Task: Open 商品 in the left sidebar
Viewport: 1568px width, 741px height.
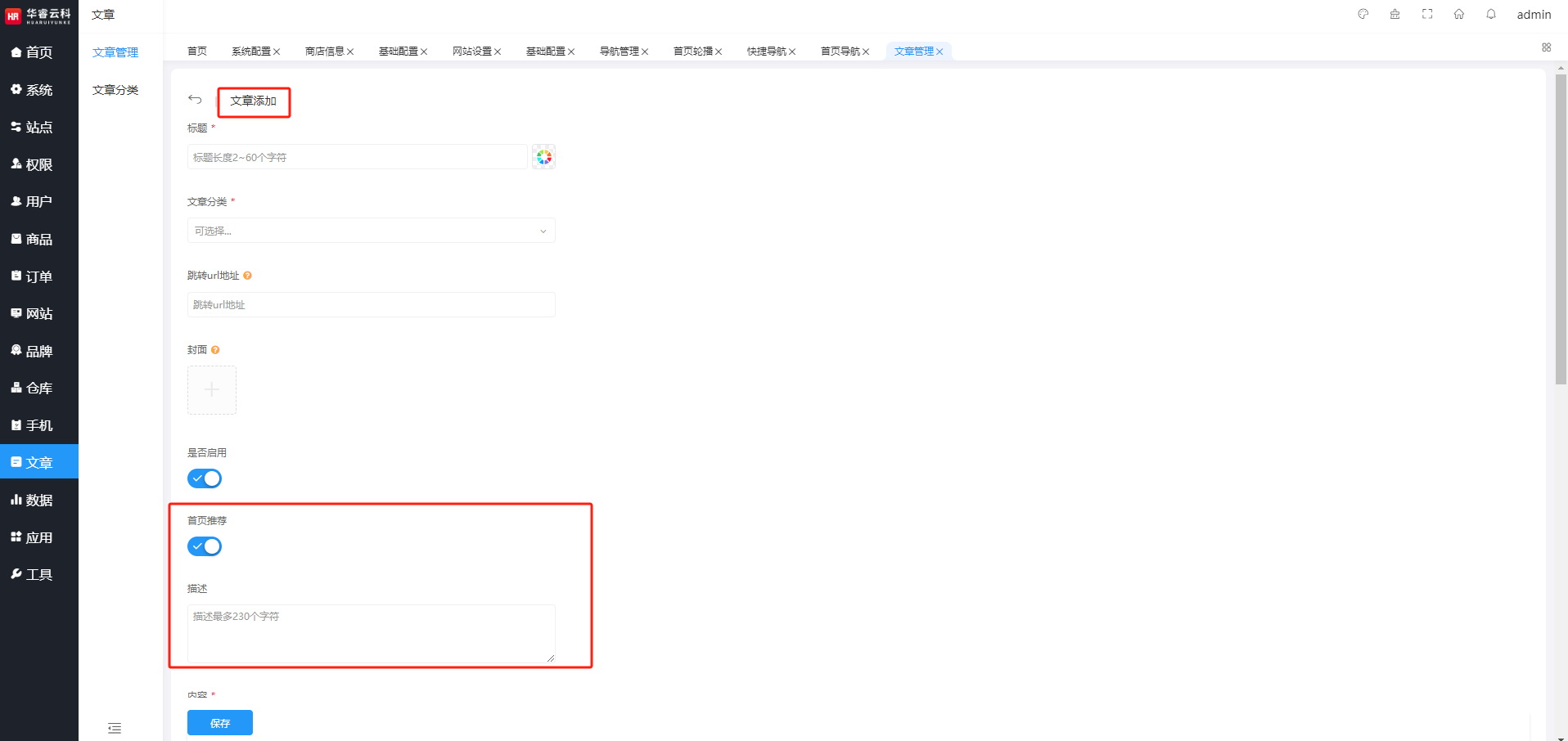Action: click(x=38, y=239)
